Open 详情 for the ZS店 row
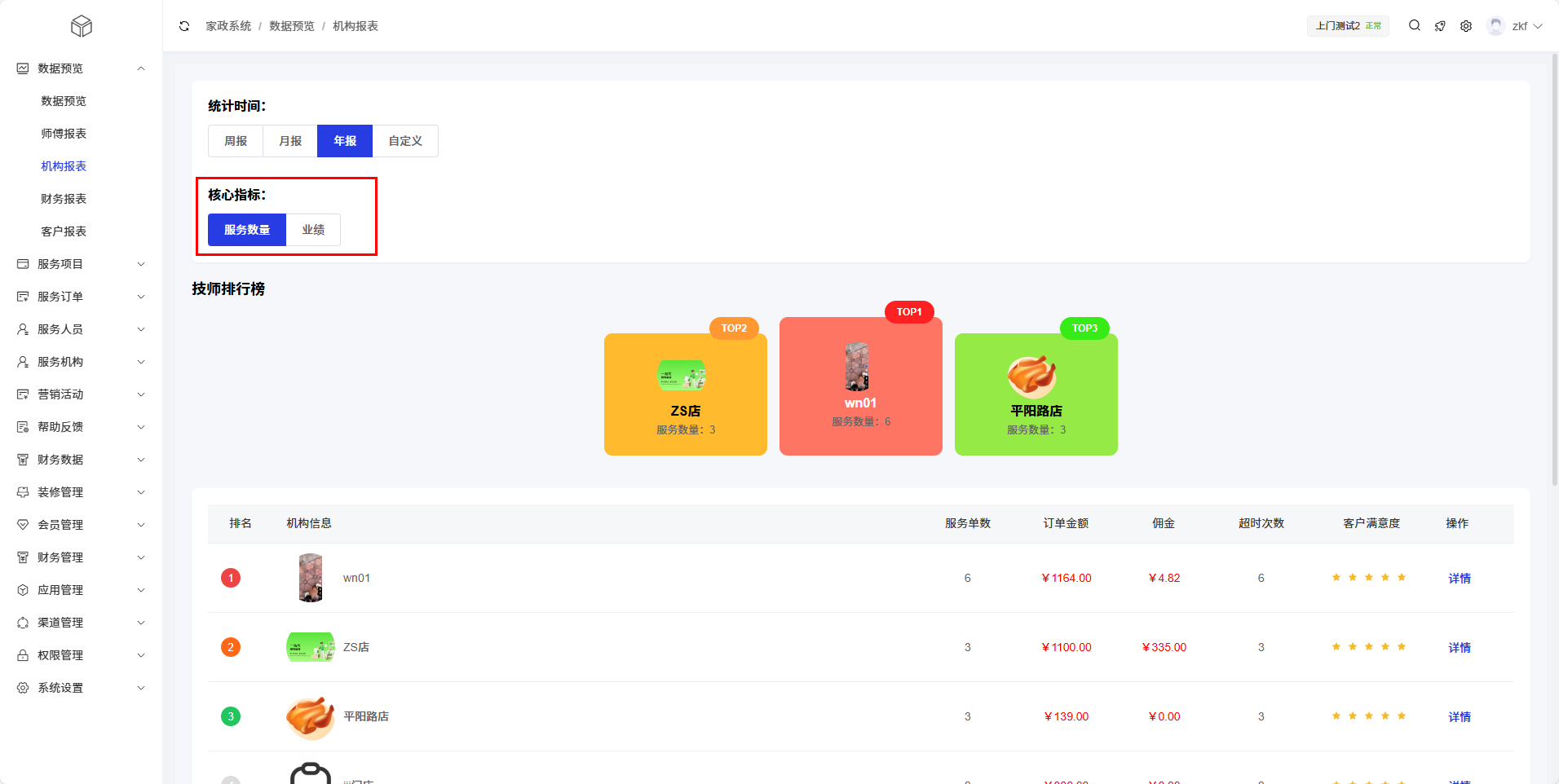Image resolution: width=1559 pixels, height=784 pixels. (1460, 648)
